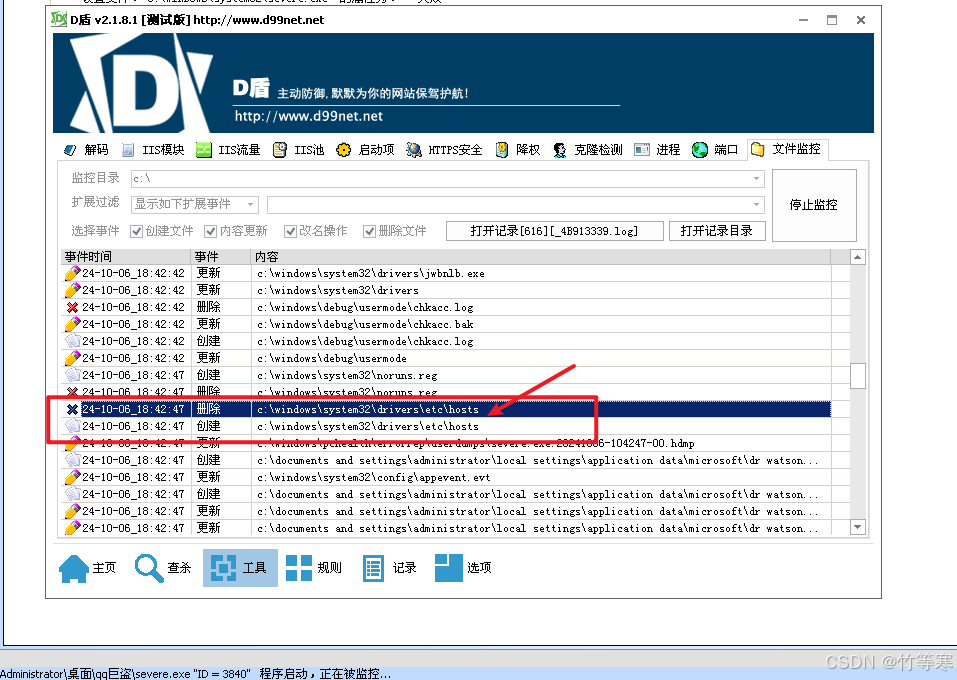This screenshot has height=680, width=957.
Task: Open the 显示如下扩展事件 dropdown
Action: point(250,204)
